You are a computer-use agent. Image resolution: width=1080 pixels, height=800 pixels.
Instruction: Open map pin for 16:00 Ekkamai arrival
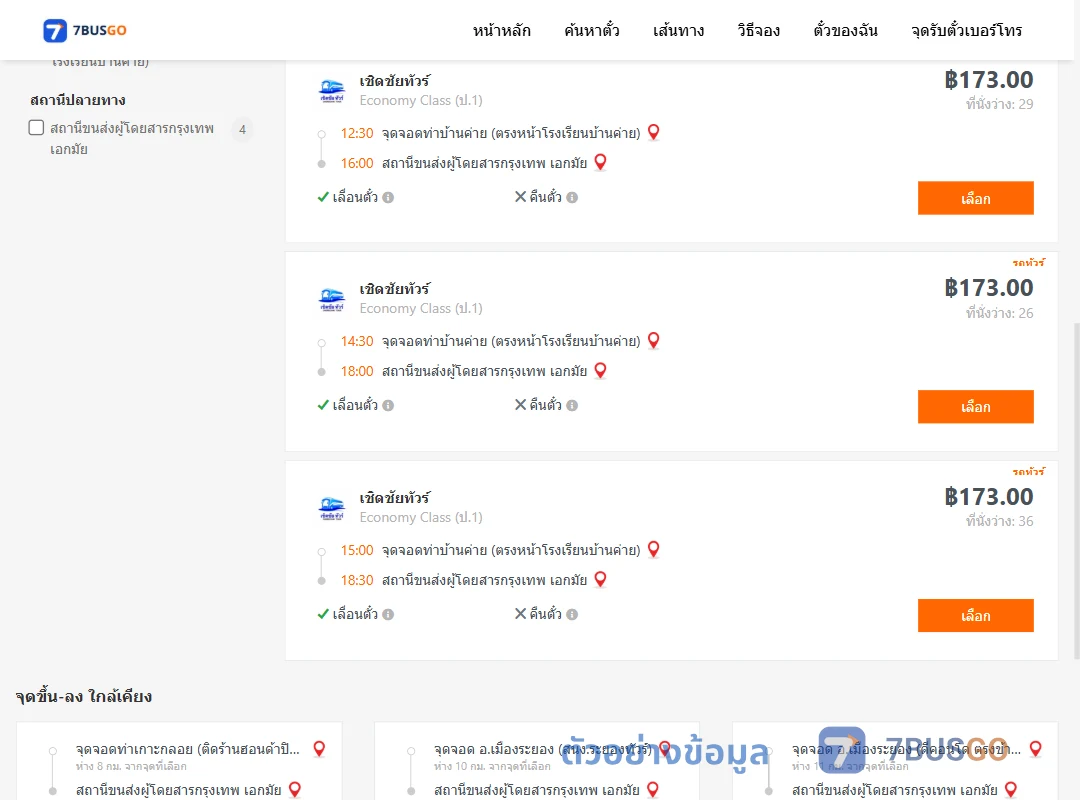pos(601,163)
